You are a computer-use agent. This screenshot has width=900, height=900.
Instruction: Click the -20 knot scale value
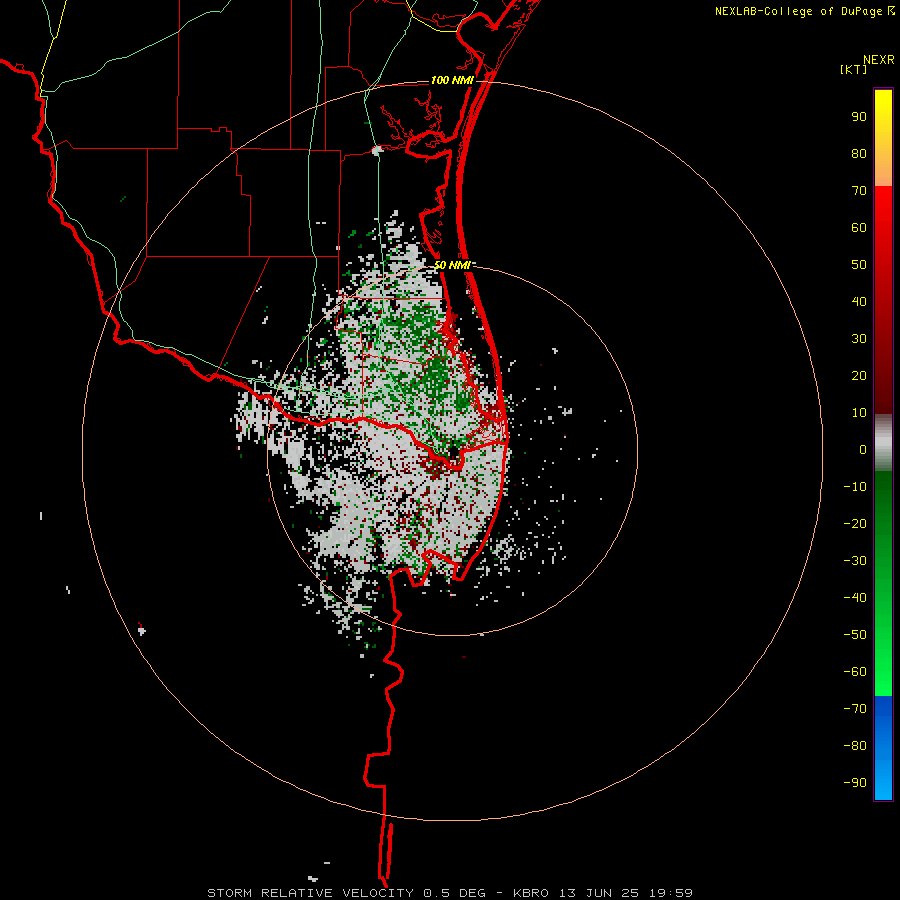(x=855, y=524)
